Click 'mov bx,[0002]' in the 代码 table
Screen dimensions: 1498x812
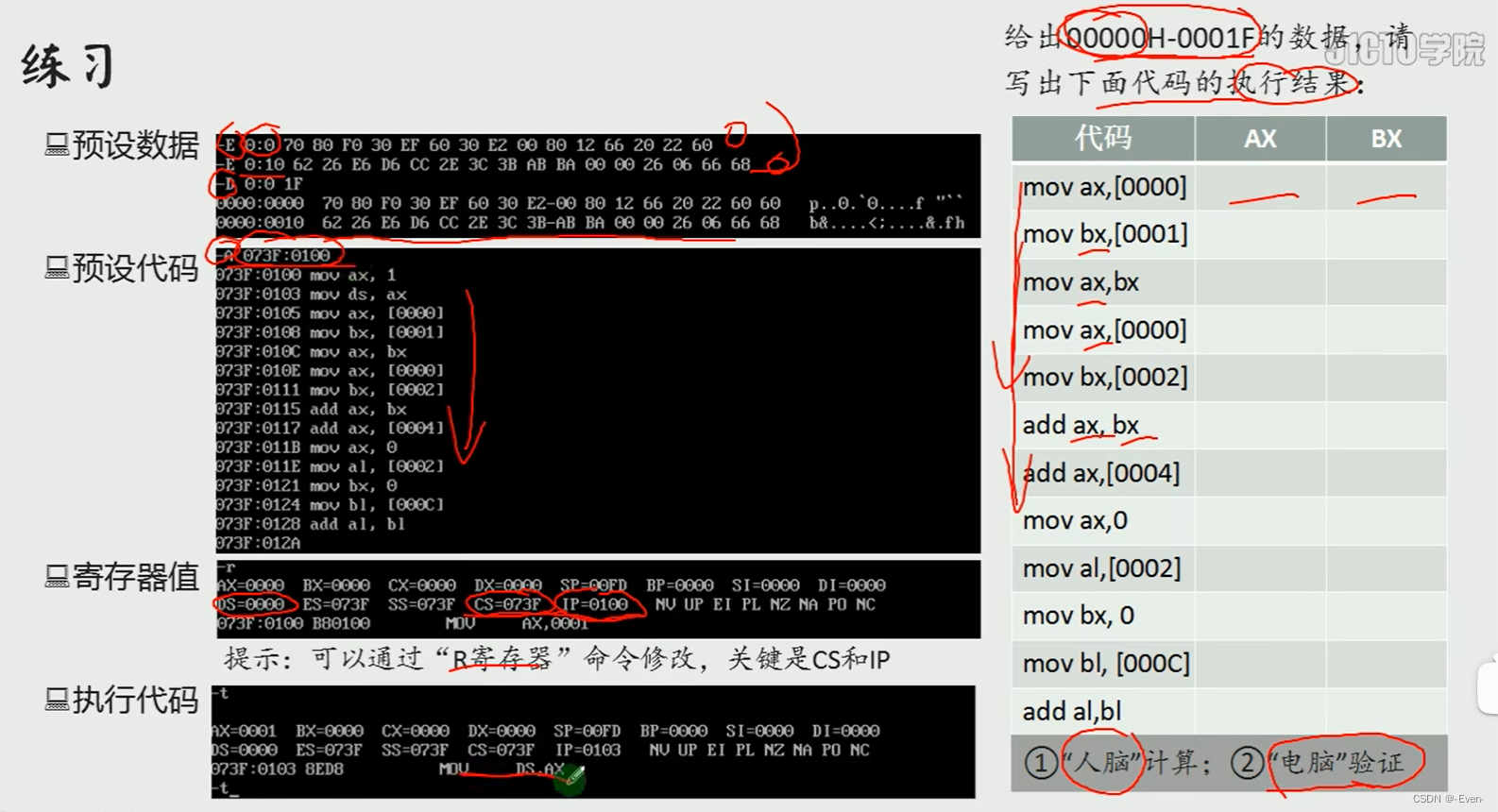tap(1105, 378)
